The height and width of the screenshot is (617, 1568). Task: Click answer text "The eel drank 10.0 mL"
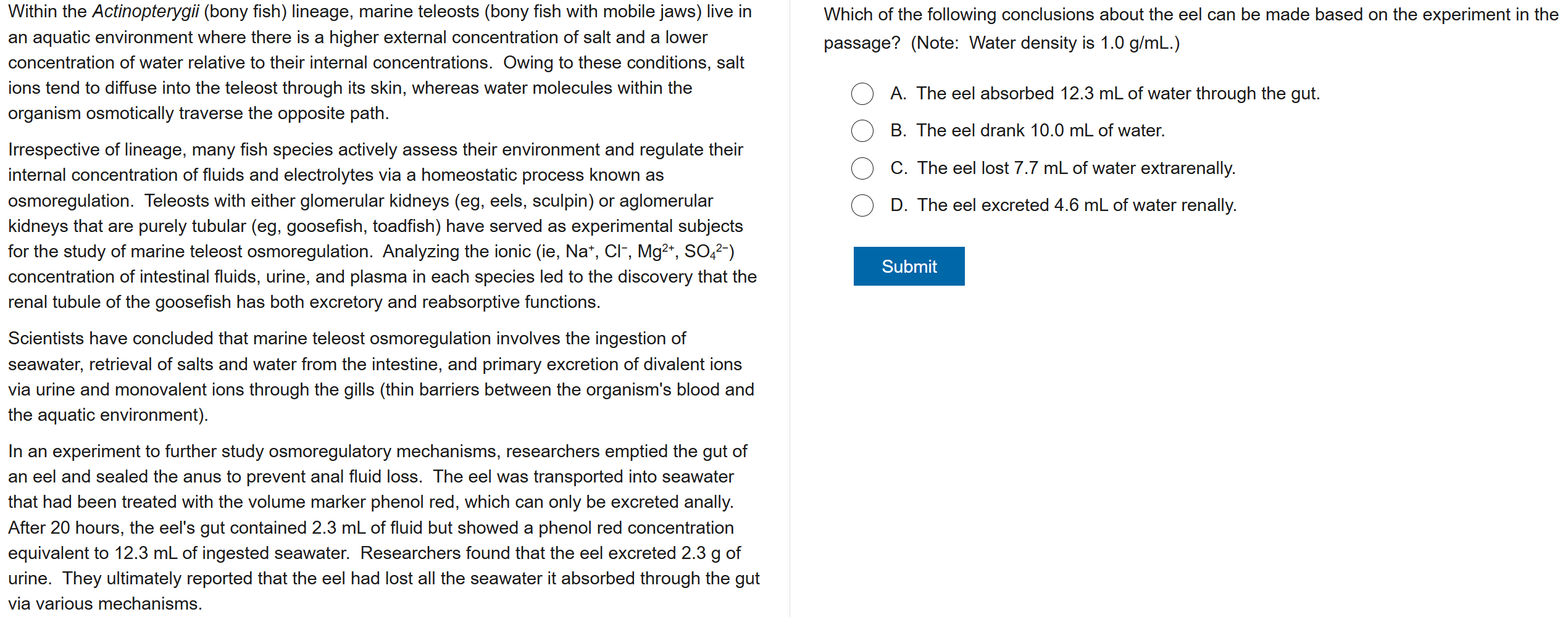[x=1040, y=131]
